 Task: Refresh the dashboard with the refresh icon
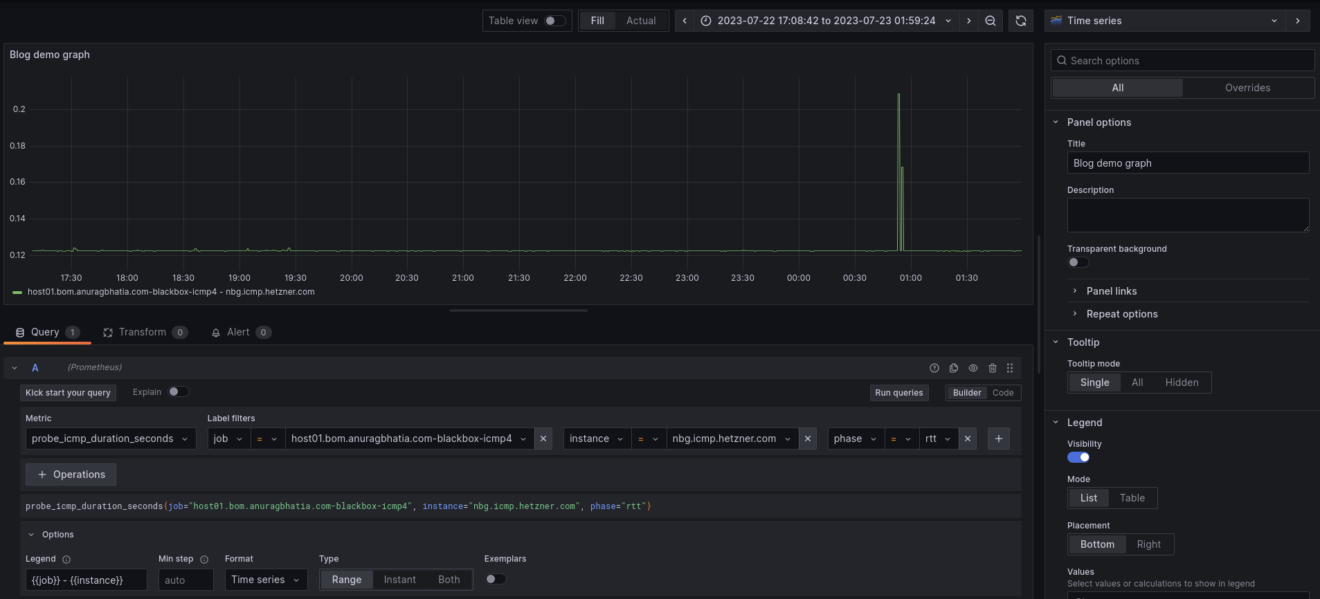(x=1019, y=19)
